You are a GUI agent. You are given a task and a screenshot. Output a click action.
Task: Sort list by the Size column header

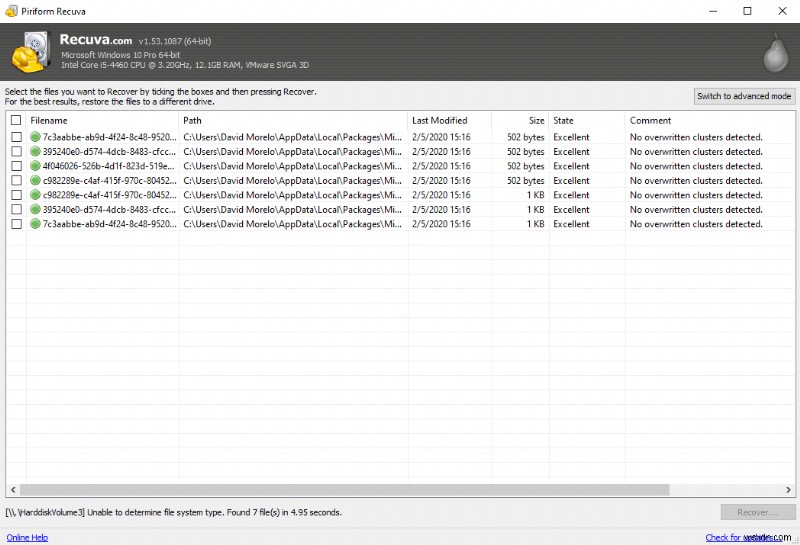tap(520, 120)
